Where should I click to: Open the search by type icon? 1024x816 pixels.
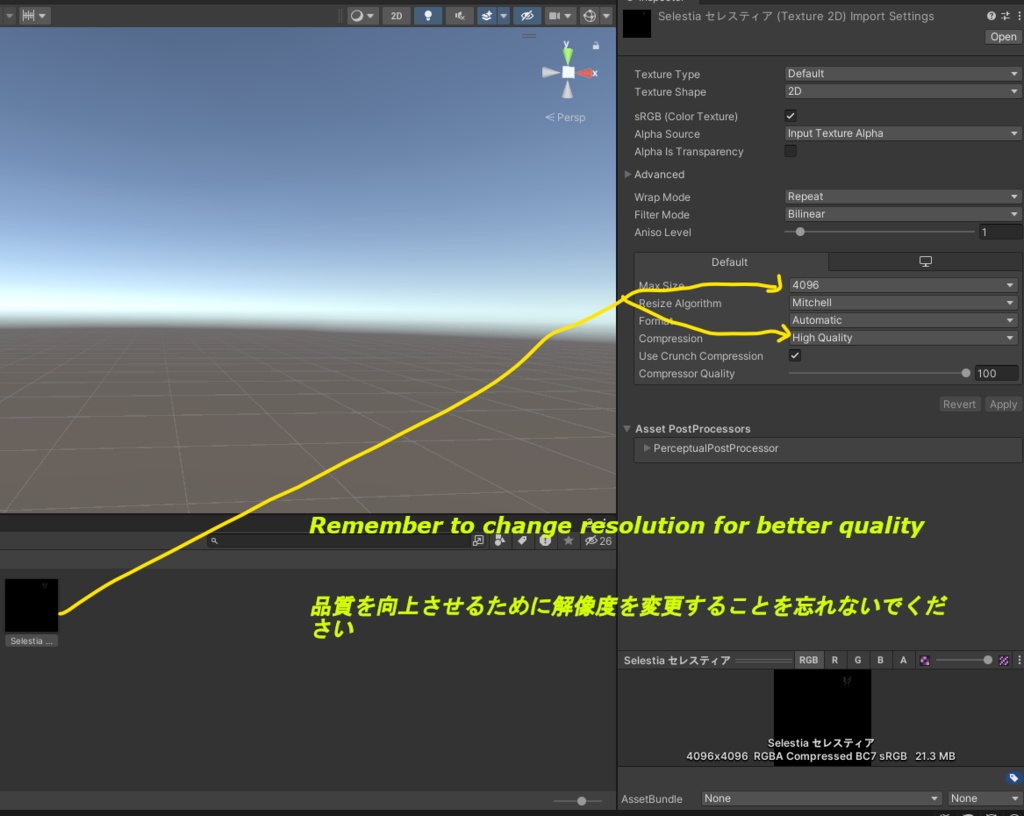[x=500, y=541]
